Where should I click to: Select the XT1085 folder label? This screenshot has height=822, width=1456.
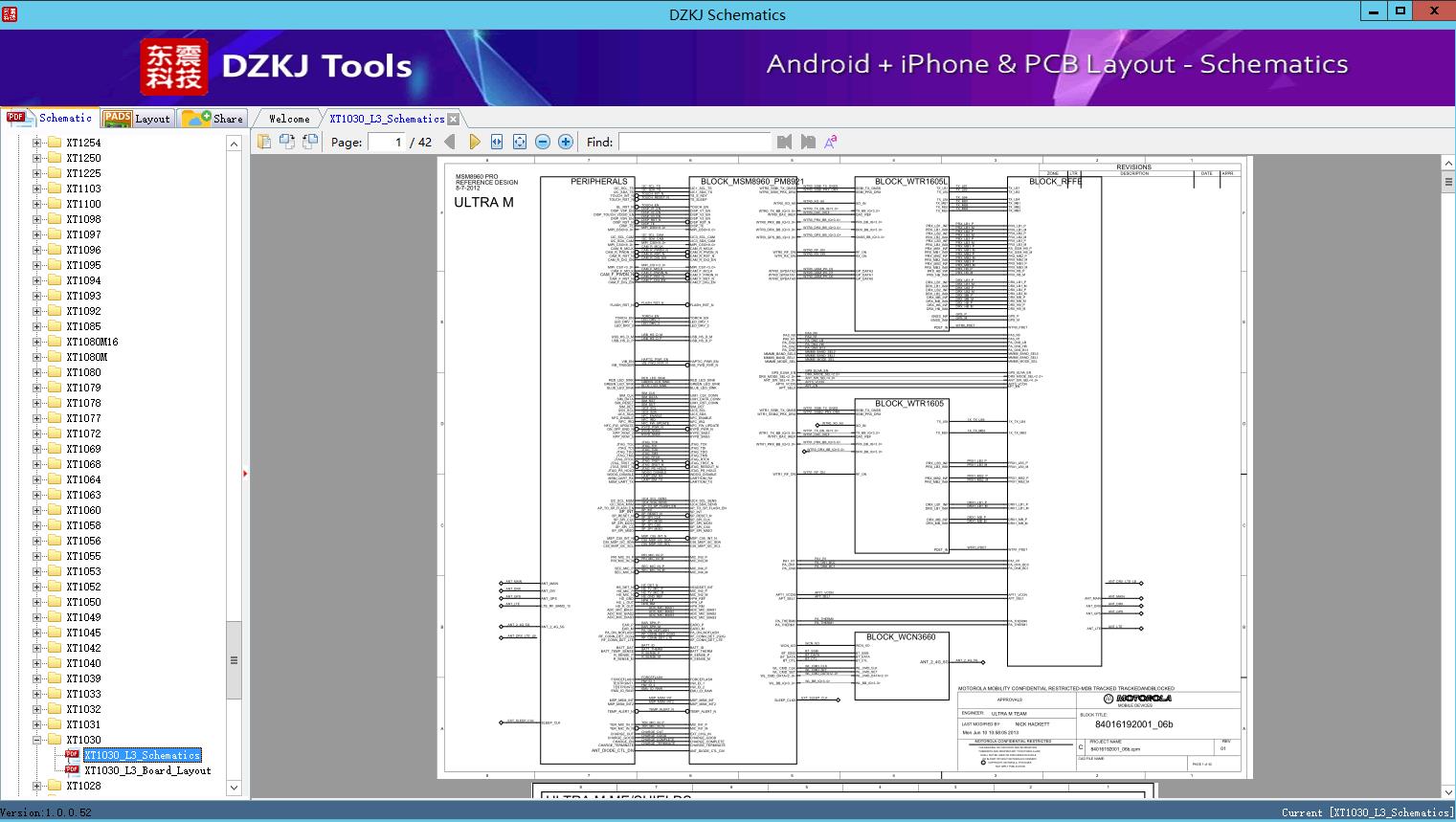pos(83,326)
